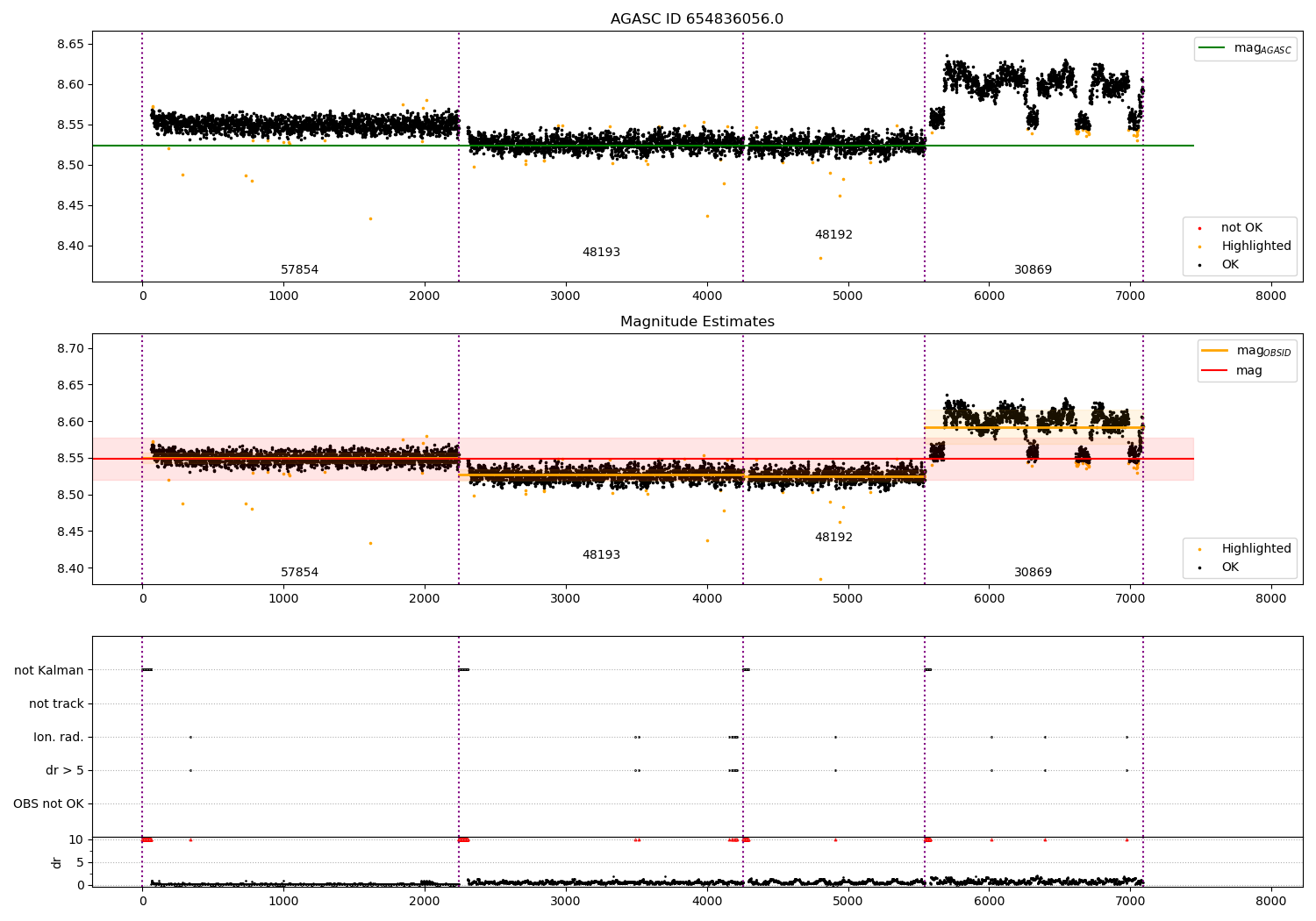
Task: Click the 5 tick on the dr axis
Action: click(80, 863)
